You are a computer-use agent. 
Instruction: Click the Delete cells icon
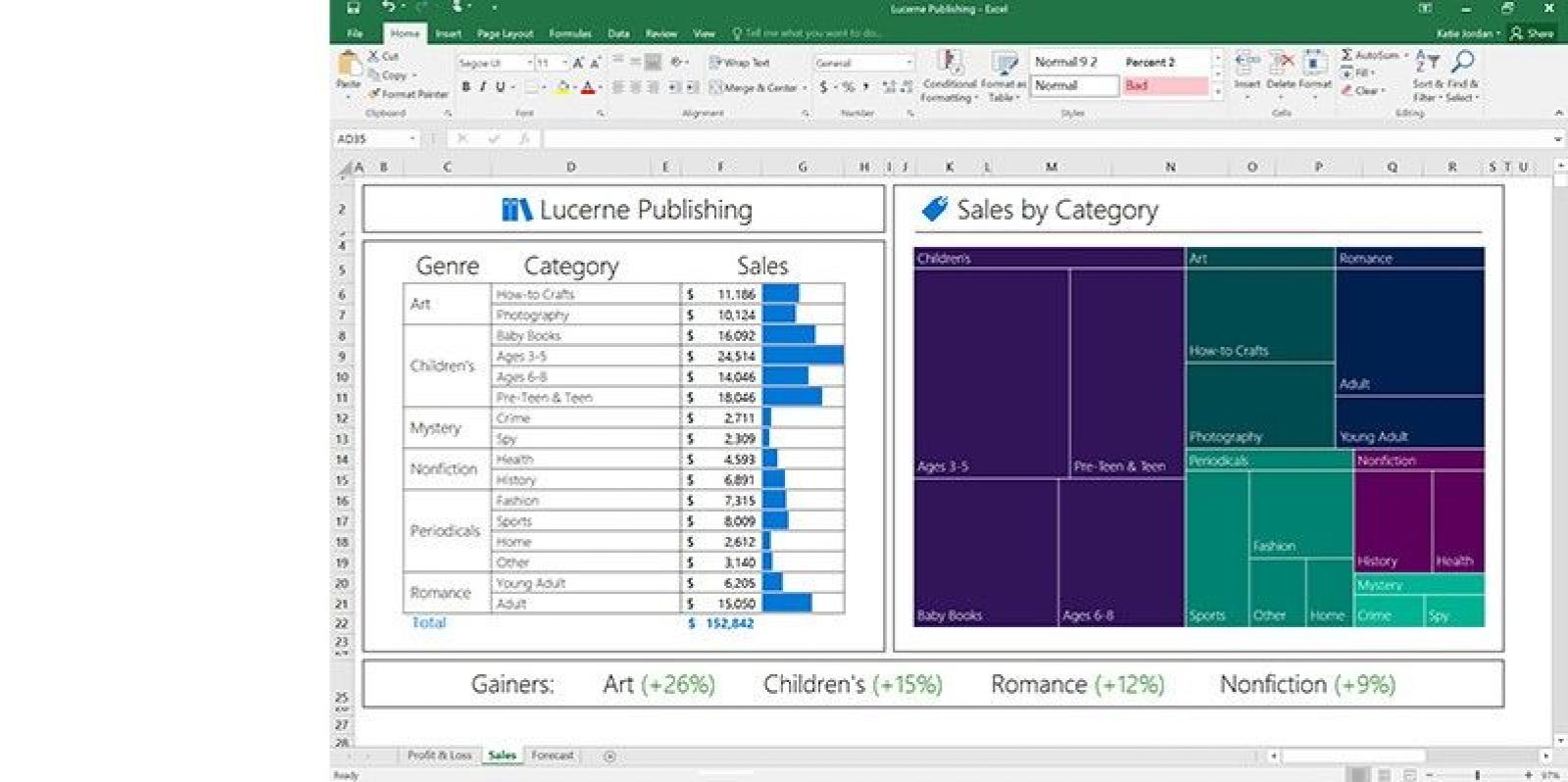(x=1281, y=63)
